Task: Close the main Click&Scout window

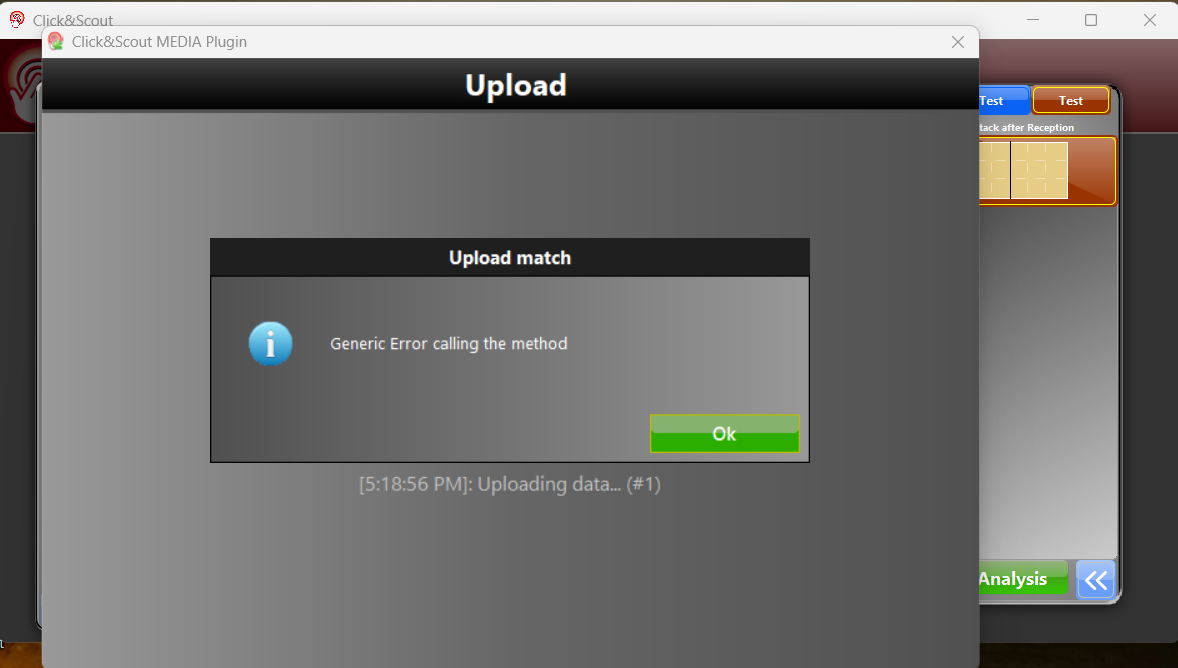Action: tap(1149, 20)
